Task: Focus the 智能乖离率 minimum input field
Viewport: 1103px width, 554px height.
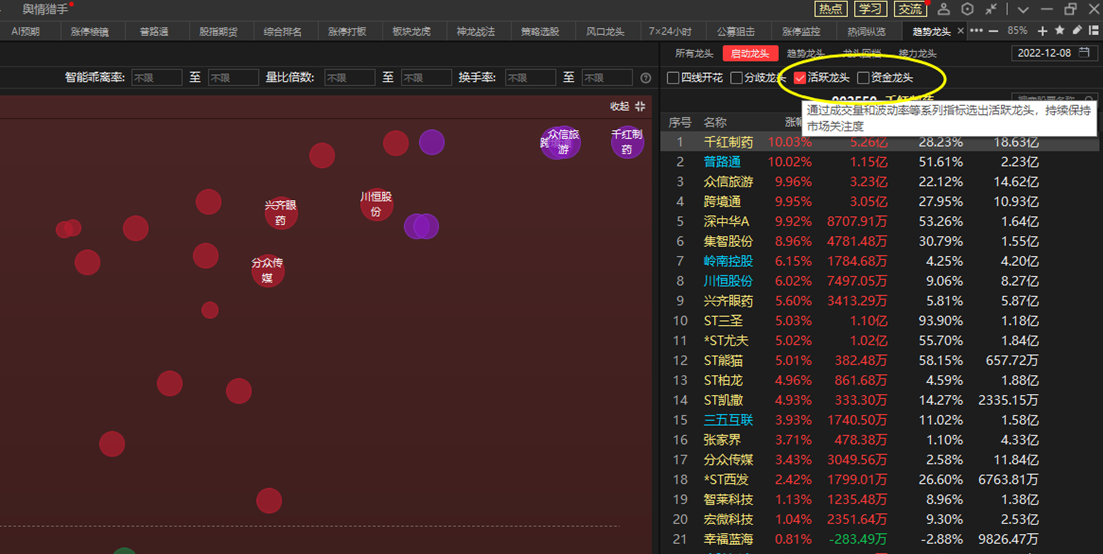Action: (157, 77)
